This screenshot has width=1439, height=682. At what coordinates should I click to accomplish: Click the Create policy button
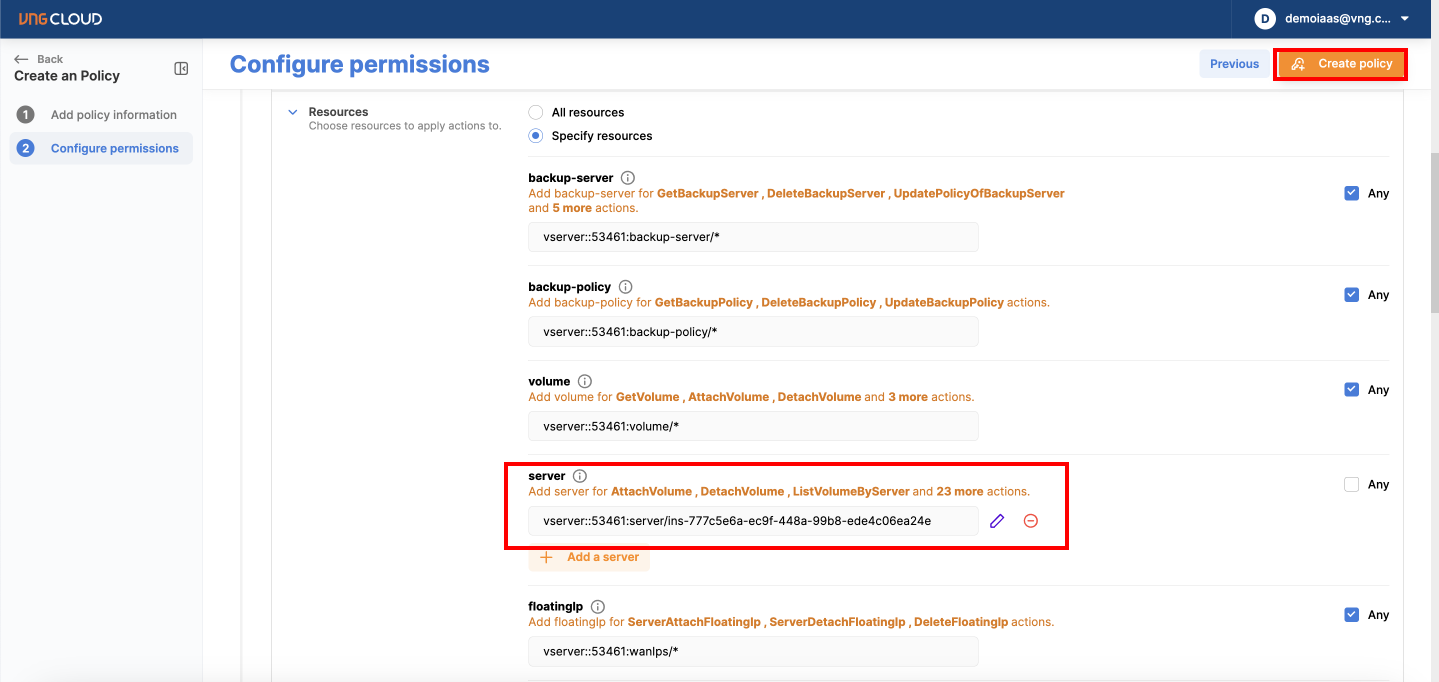pyautogui.click(x=1341, y=64)
